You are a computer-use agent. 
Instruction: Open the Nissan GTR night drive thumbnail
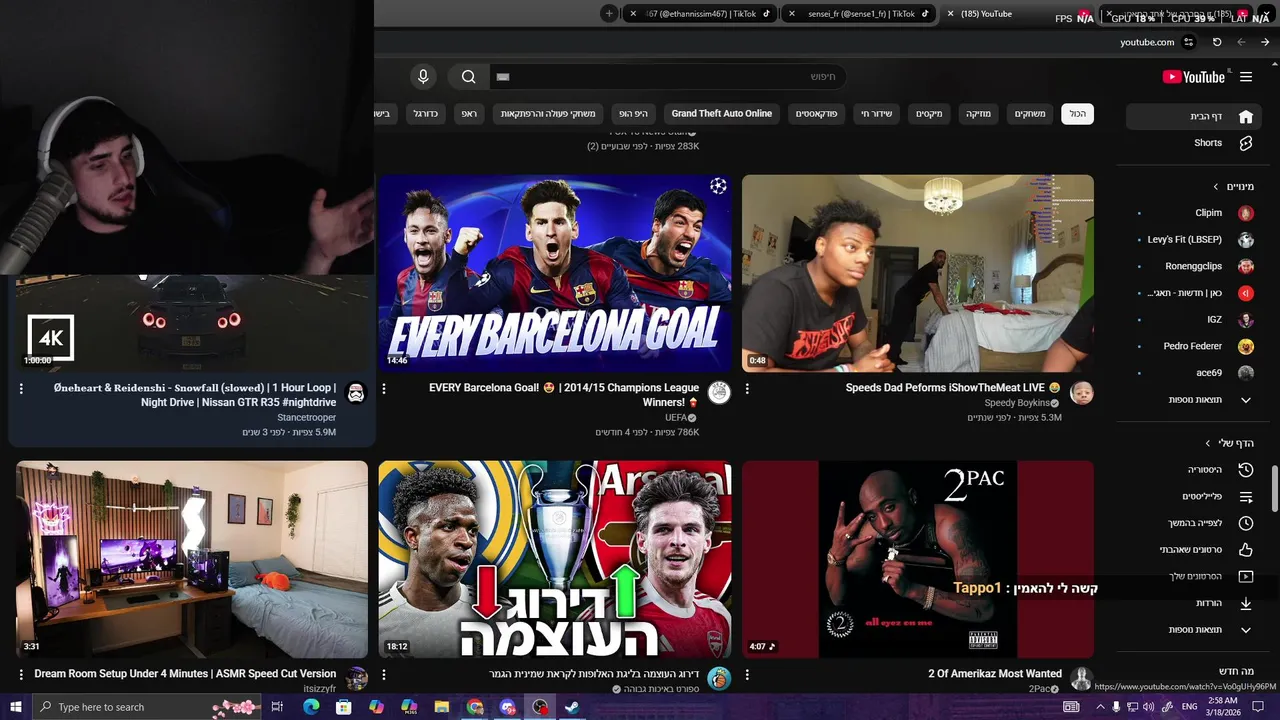(x=192, y=322)
